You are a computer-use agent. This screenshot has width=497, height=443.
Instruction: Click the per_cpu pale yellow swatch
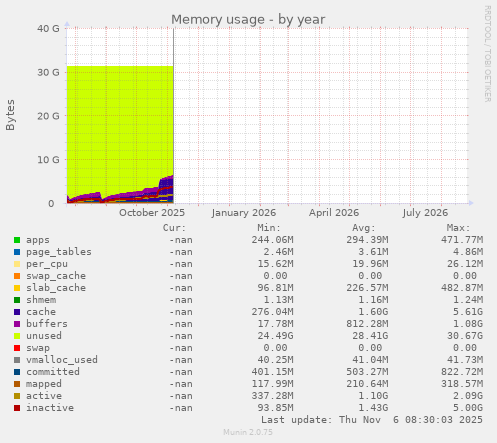click(17, 264)
